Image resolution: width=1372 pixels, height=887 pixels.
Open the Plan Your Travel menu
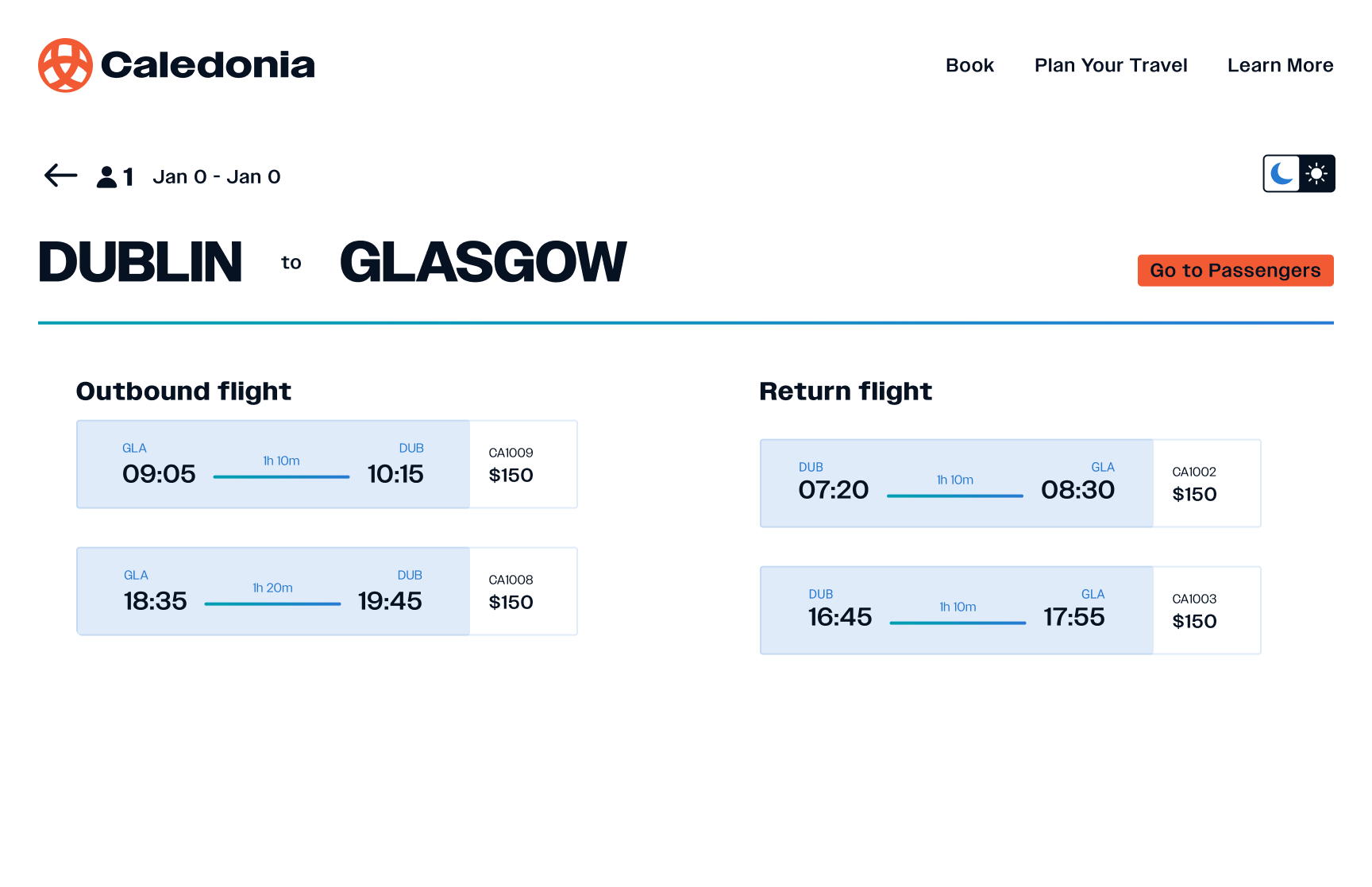[1110, 65]
